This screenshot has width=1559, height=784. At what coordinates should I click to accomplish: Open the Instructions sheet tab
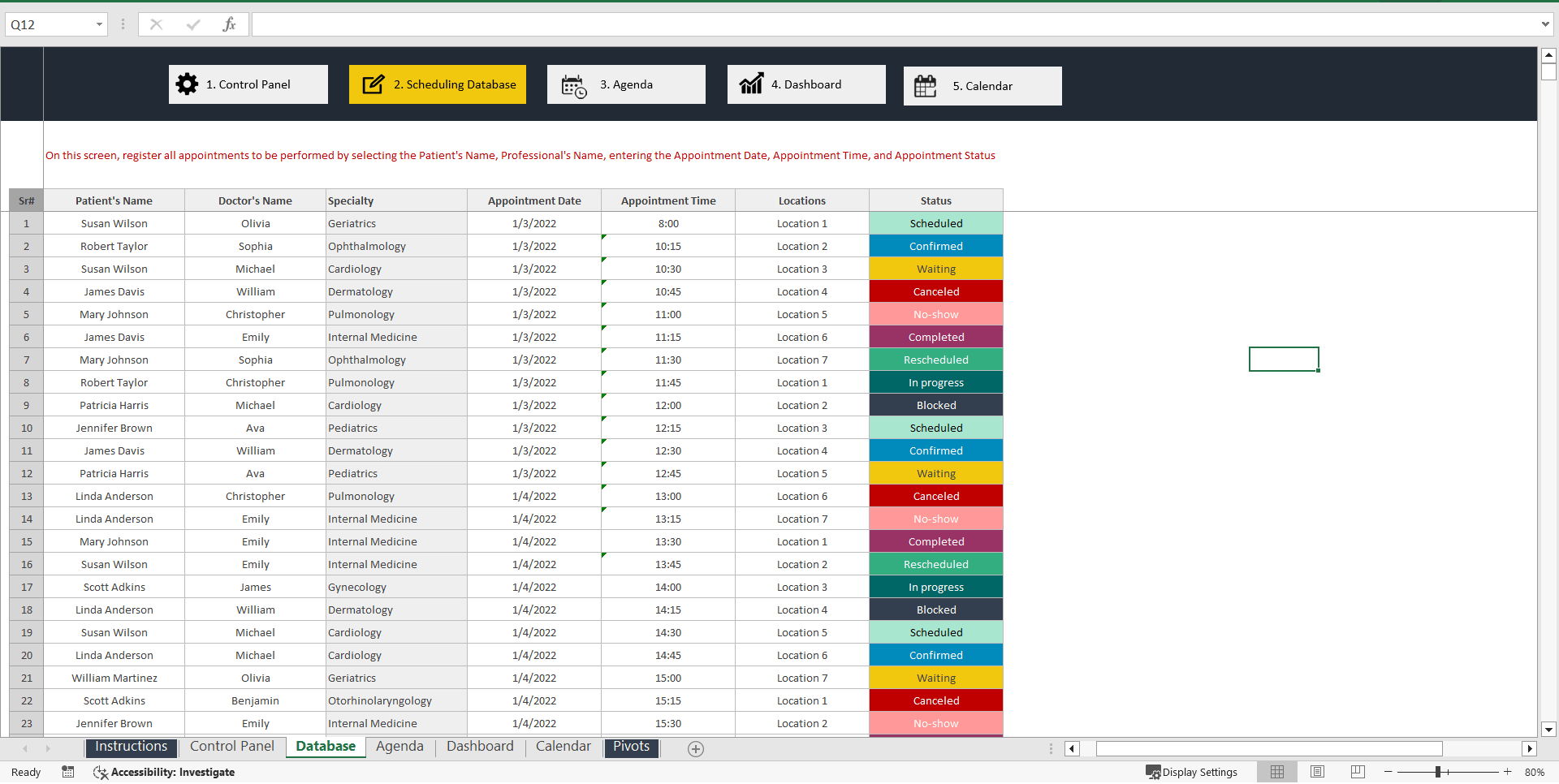pyautogui.click(x=130, y=747)
